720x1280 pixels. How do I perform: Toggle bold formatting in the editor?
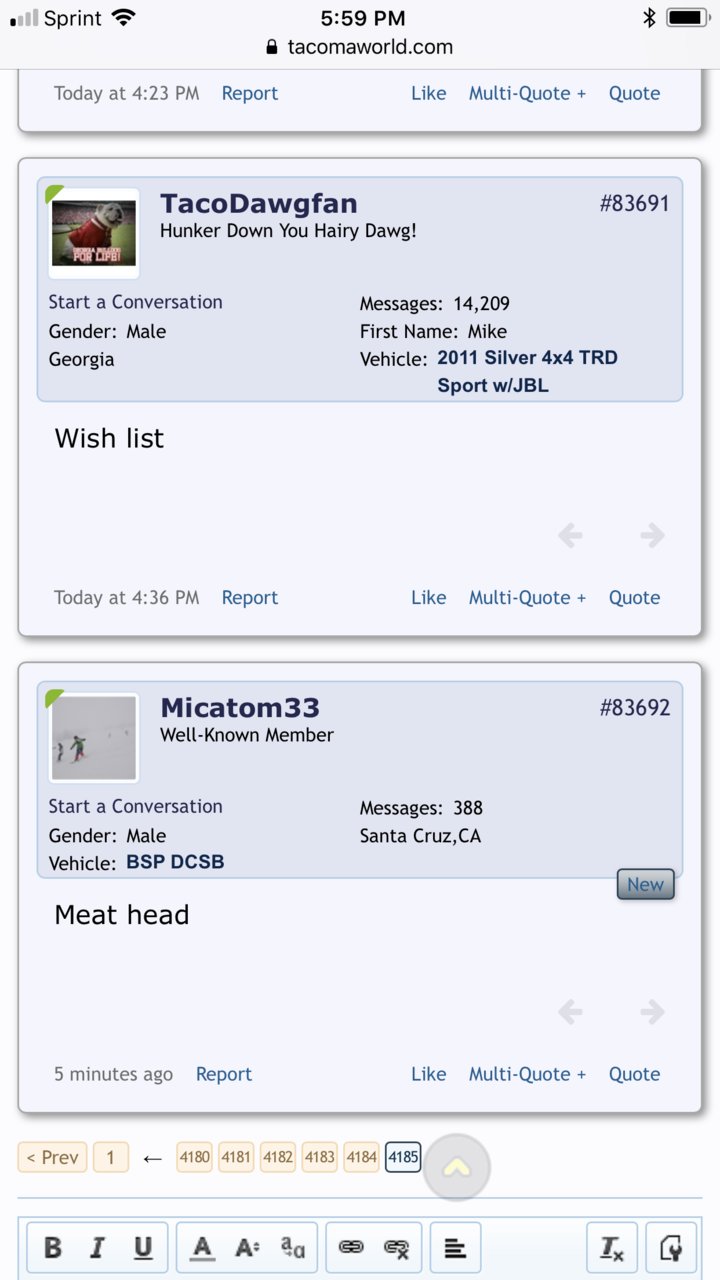(53, 1247)
